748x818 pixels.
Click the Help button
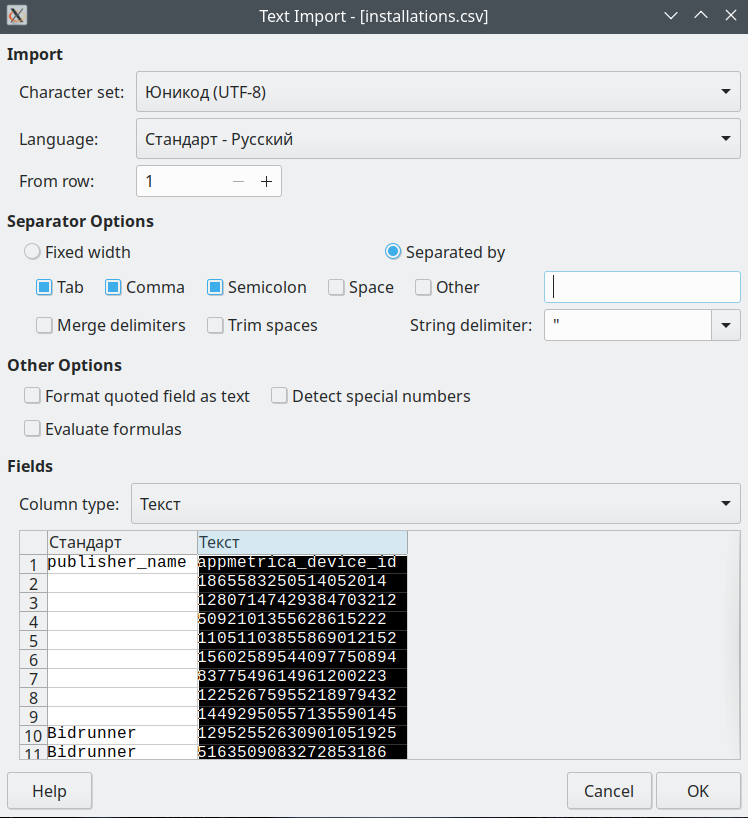coord(50,791)
